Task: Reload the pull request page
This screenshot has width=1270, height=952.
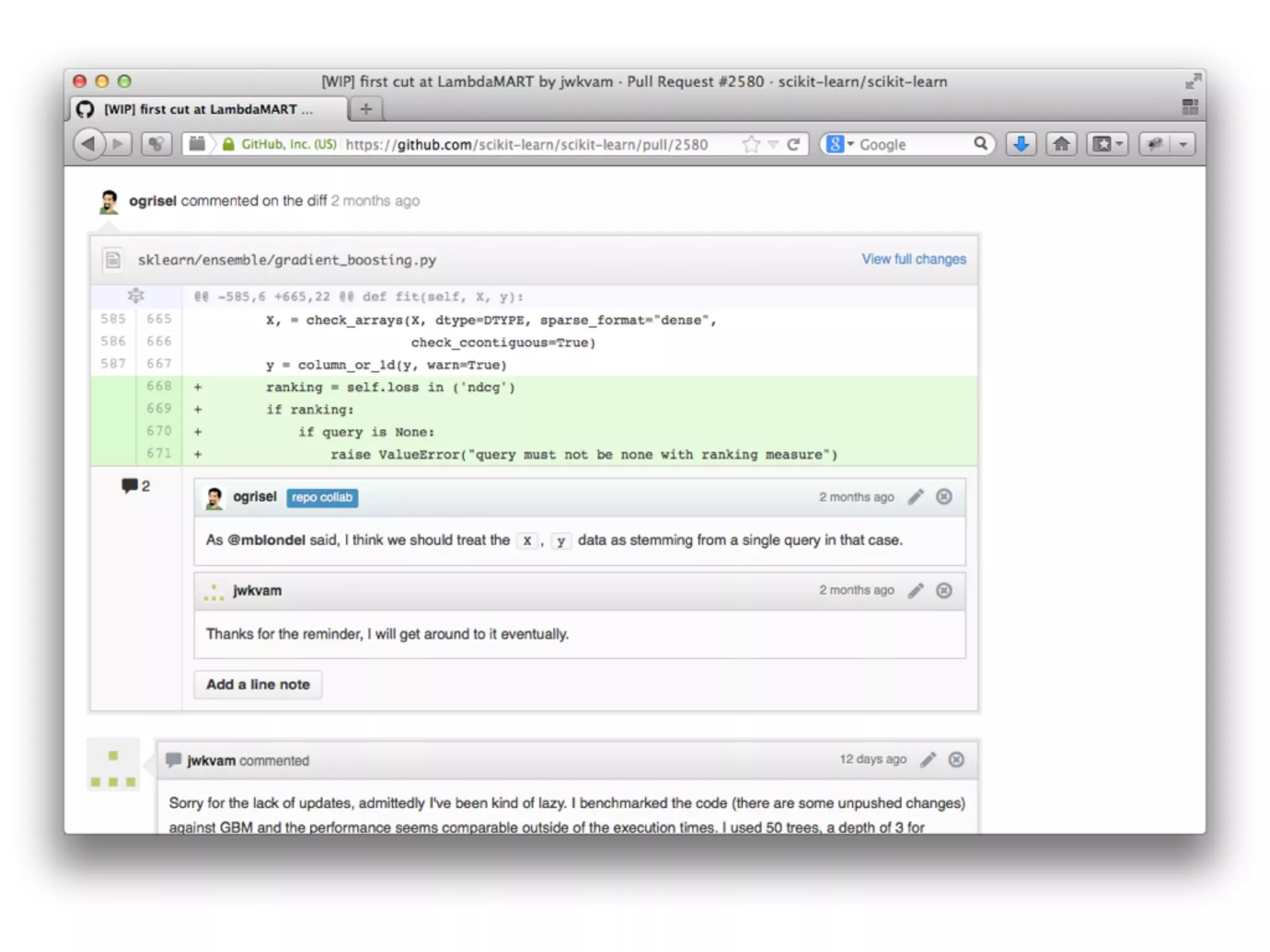Action: pos(793,144)
